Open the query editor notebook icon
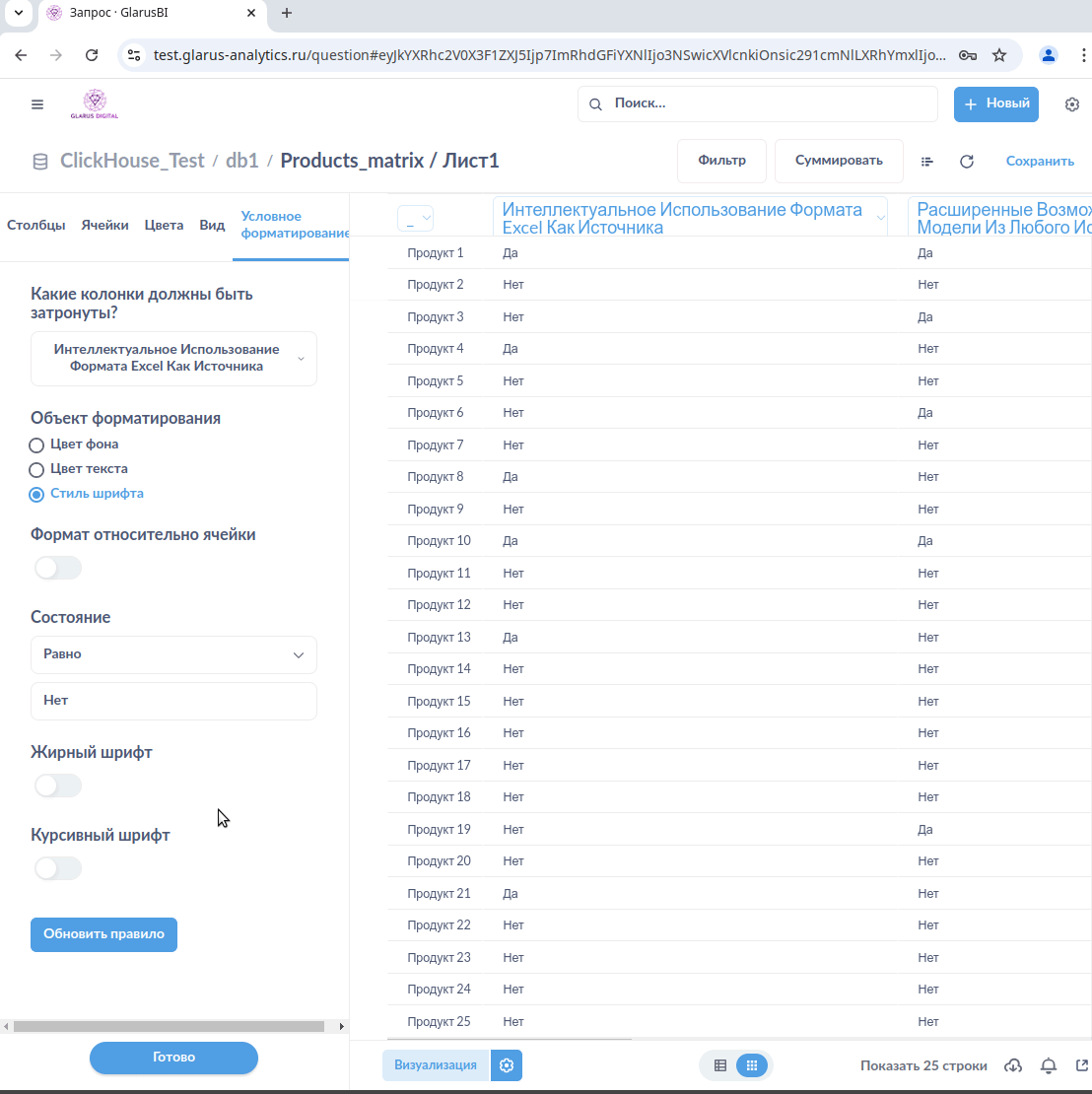Screen dimensions: 1092x1094 [926, 162]
